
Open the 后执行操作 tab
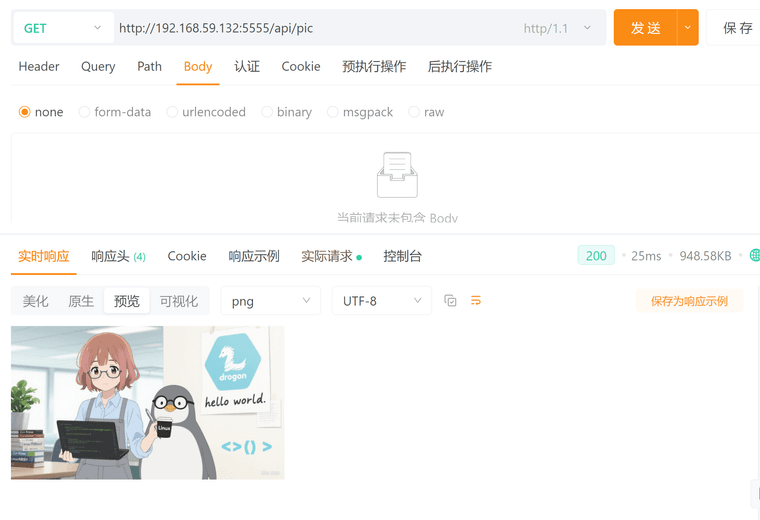[459, 66]
